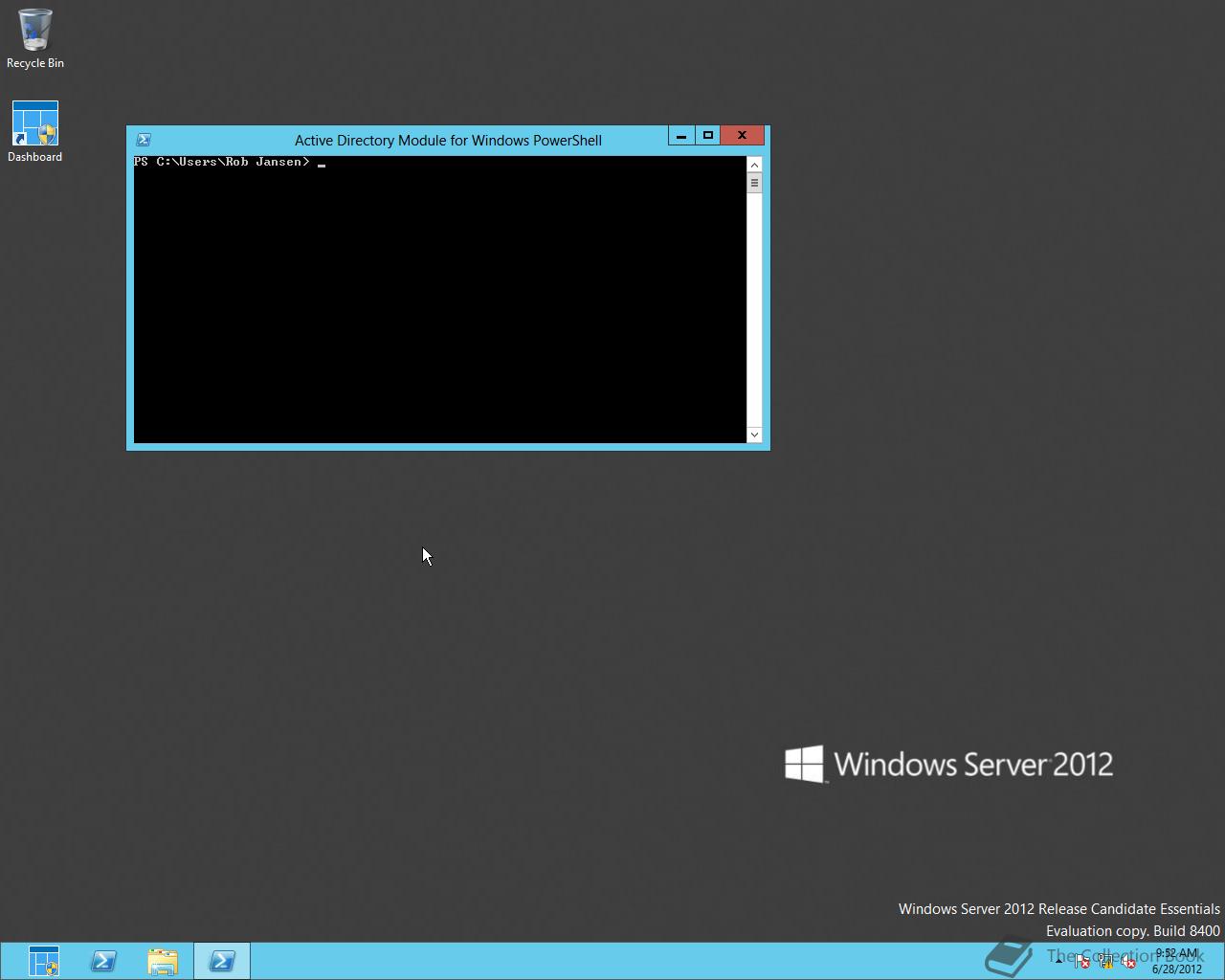Show hidden tray icons arrow
This screenshot has height=980, width=1225.
[1059, 961]
